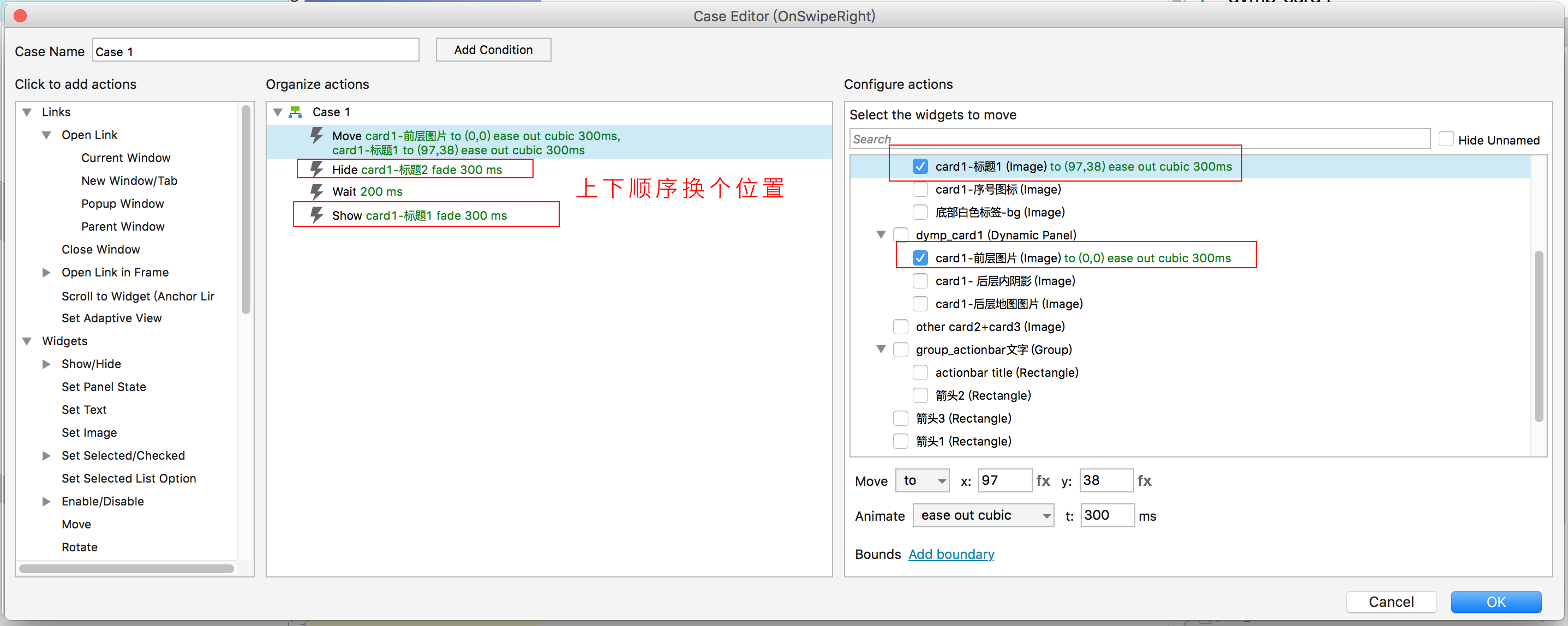This screenshot has width=1568, height=626.
Task: Click the lightning icon beside Show action
Action: pyautogui.click(x=316, y=215)
